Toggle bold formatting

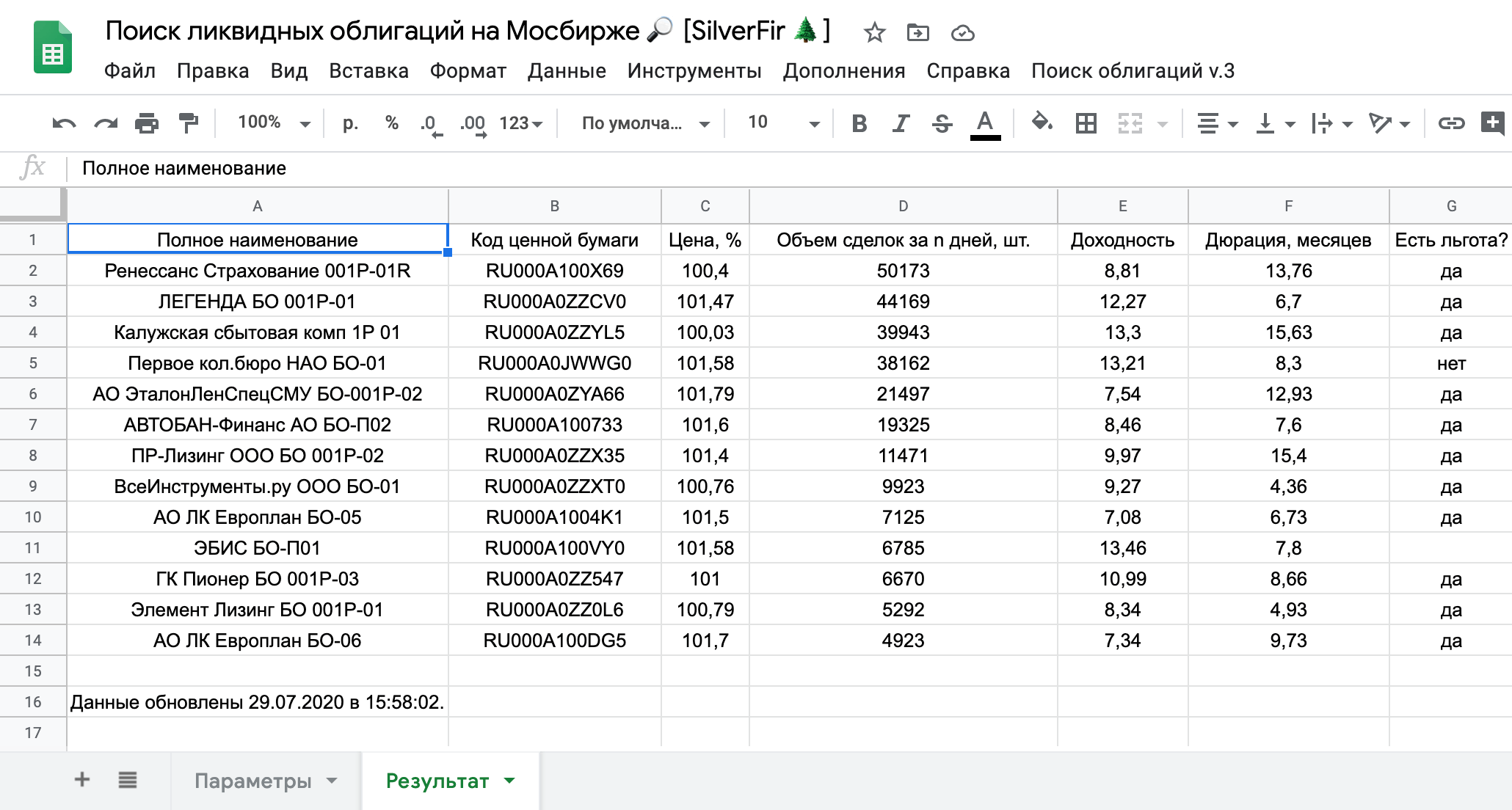coord(859,123)
